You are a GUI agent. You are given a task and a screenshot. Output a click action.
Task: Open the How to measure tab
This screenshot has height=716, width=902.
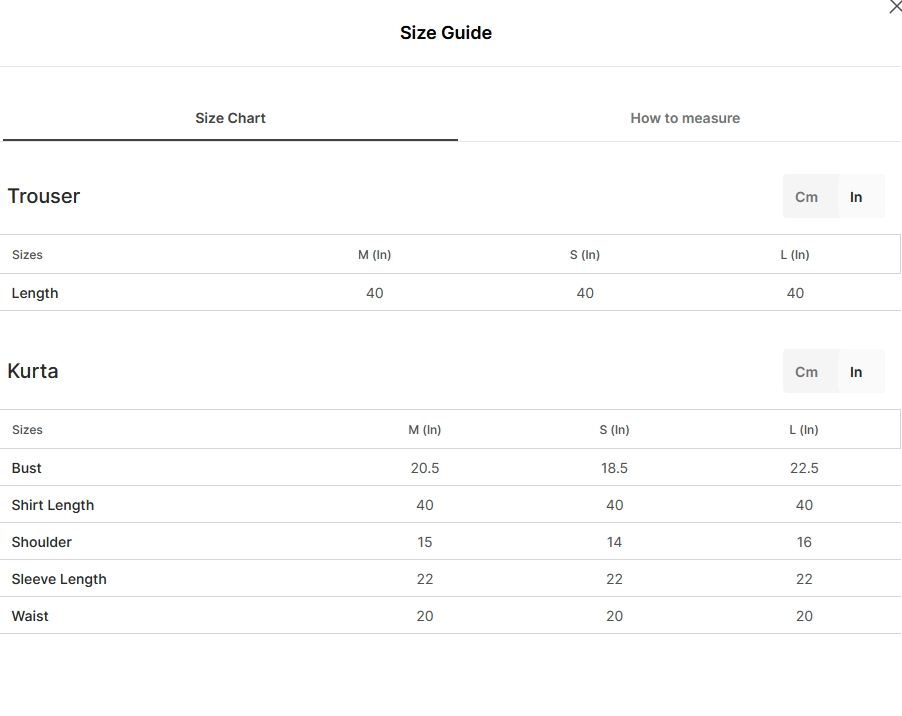[685, 118]
